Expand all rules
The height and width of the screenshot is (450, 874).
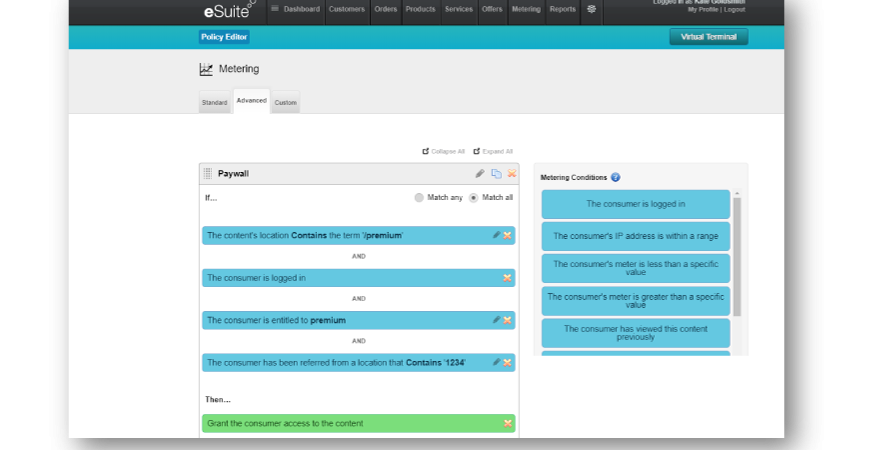pos(493,151)
